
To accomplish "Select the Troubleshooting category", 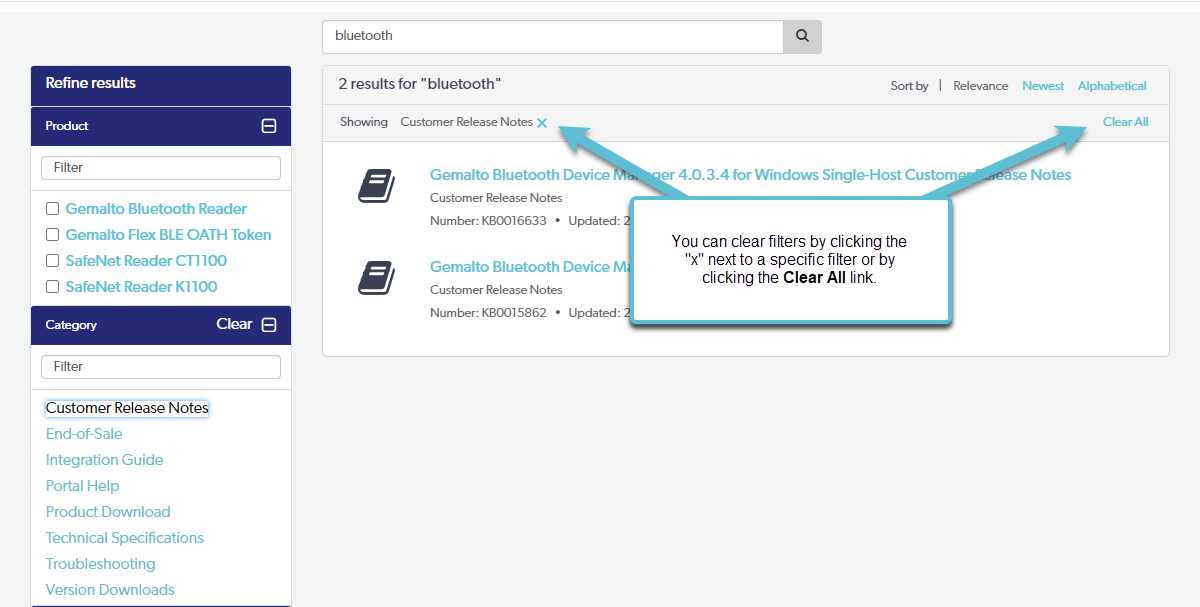I will (x=100, y=563).
